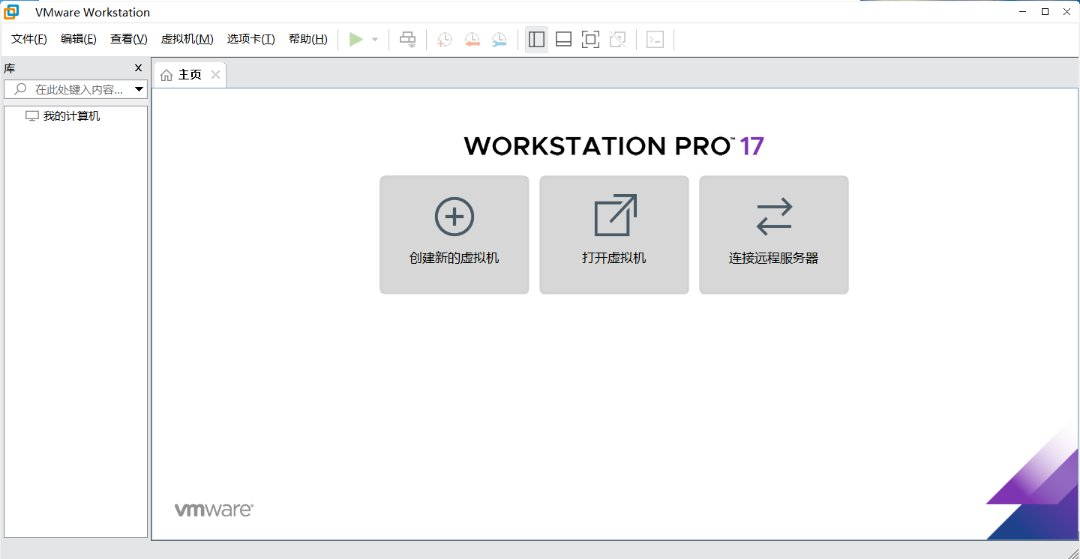1080x559 pixels.
Task: Toggle the thumbnail bar view icon
Action: pyautogui.click(x=563, y=39)
